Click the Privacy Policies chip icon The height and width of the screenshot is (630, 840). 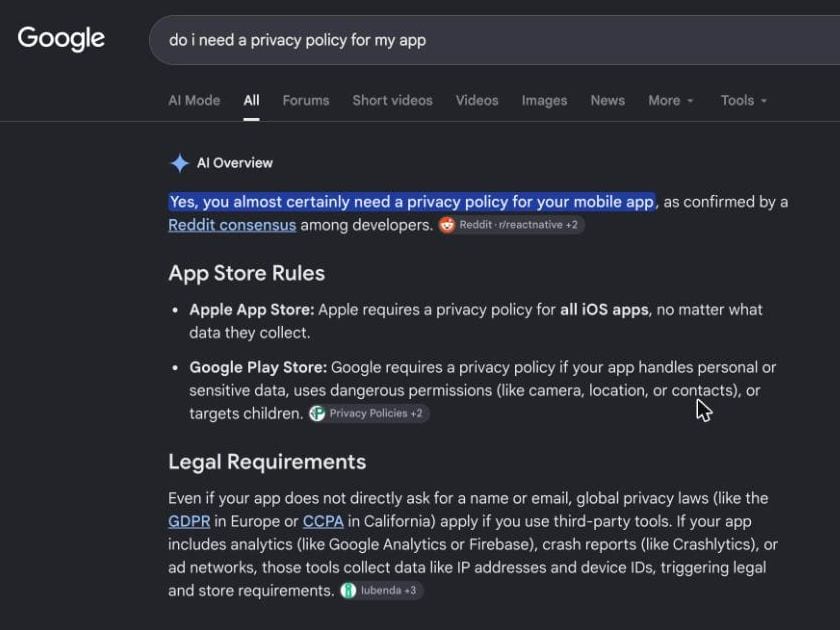tap(317, 413)
